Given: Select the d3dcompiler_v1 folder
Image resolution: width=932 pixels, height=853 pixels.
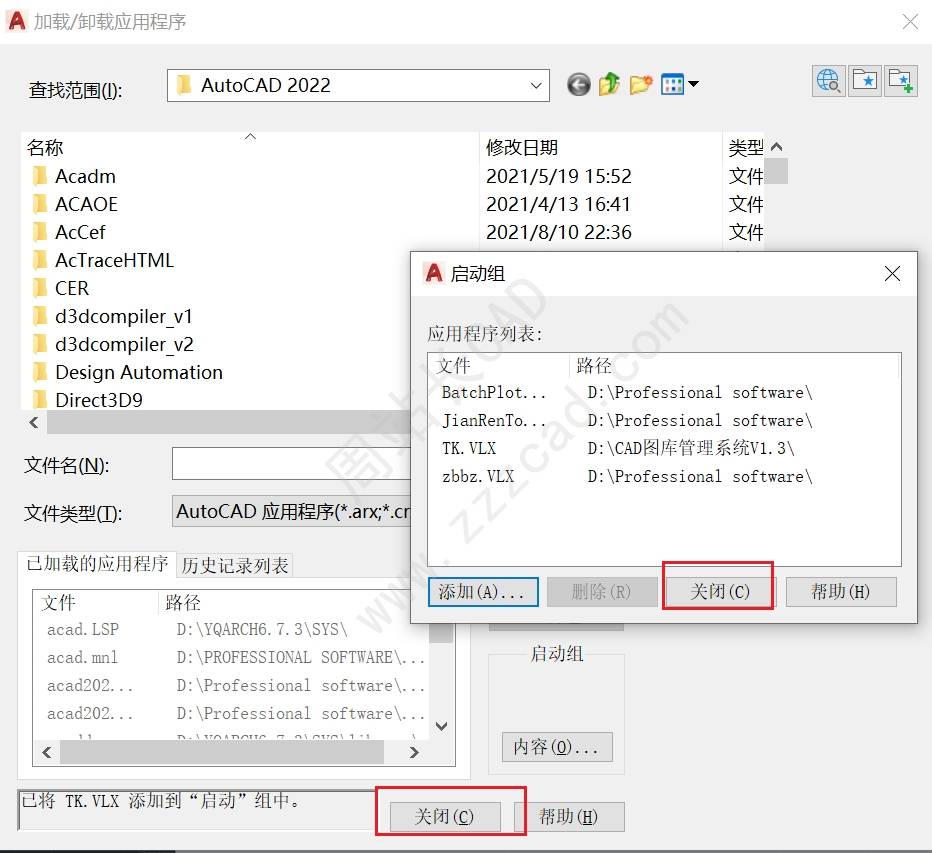Looking at the screenshot, I should [x=124, y=316].
